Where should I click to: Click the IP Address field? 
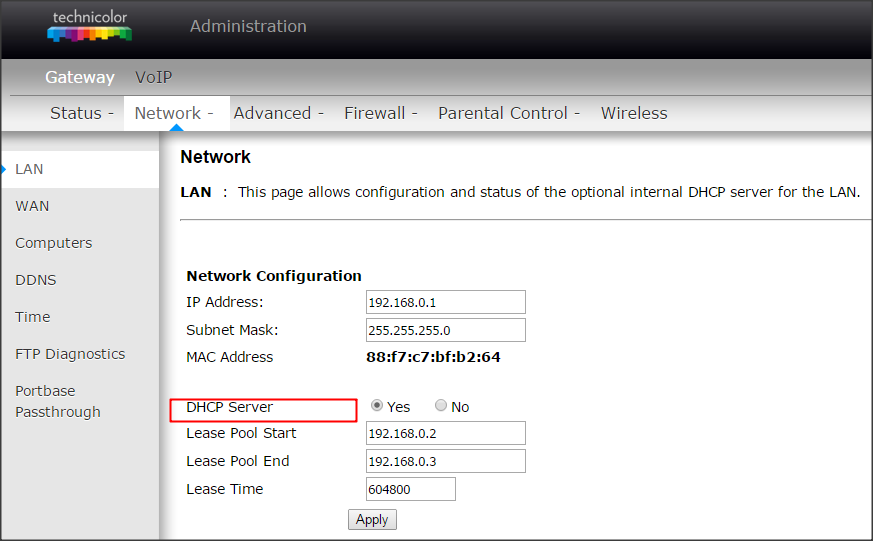pyautogui.click(x=445, y=302)
